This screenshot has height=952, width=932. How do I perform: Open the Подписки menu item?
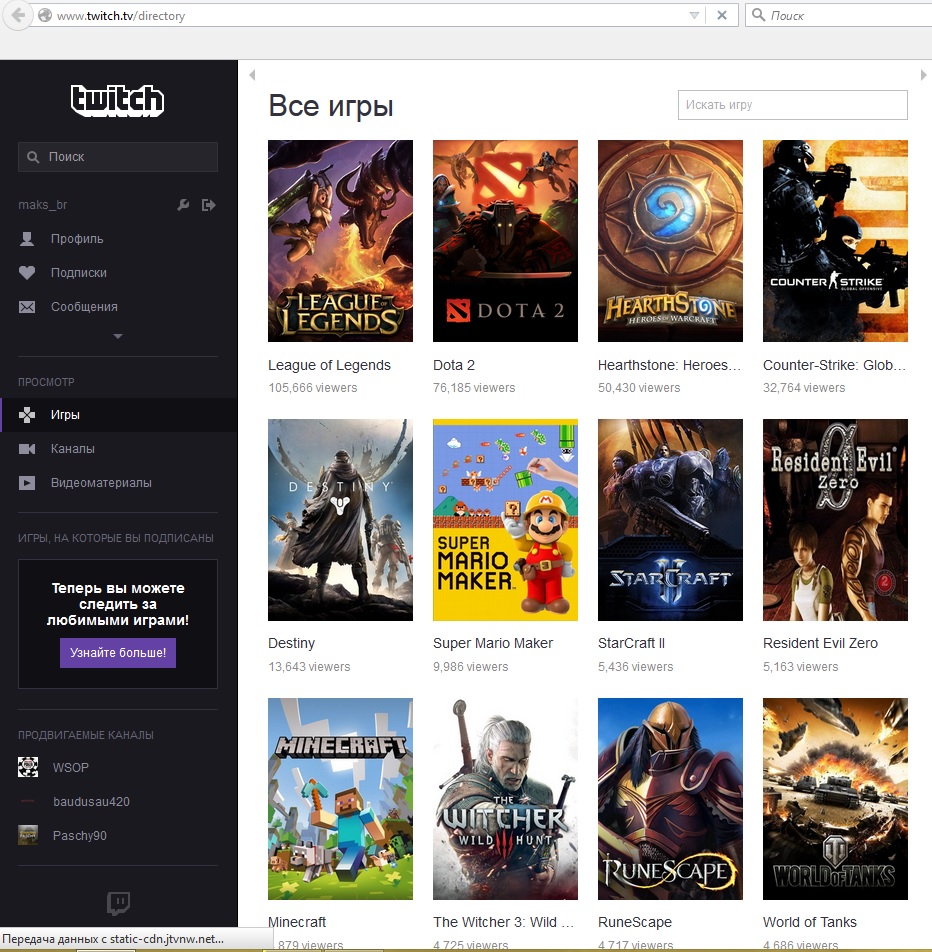79,273
